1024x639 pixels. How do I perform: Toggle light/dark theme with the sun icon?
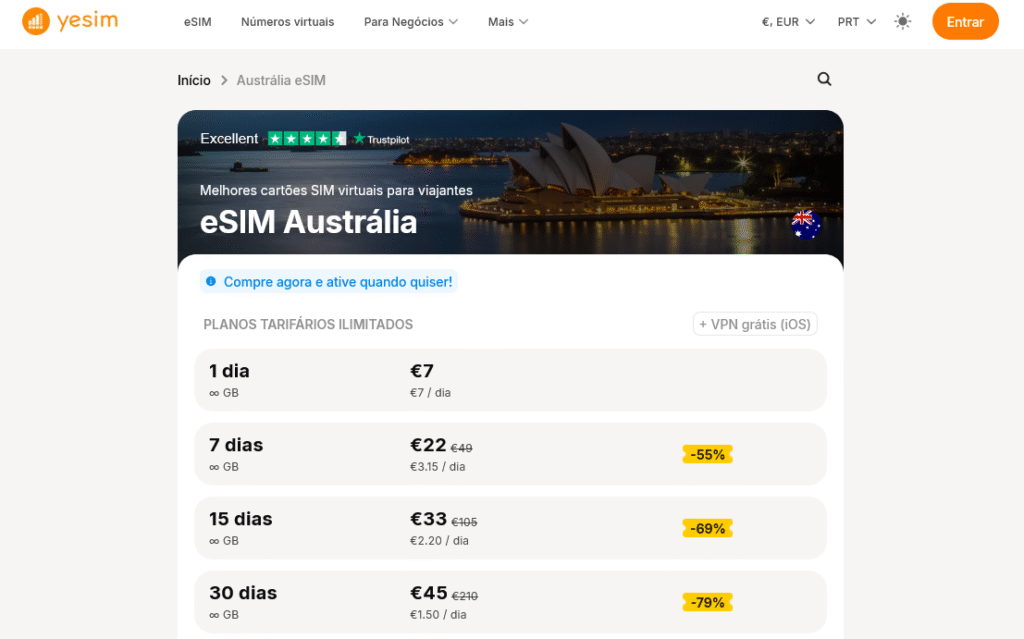[902, 20]
